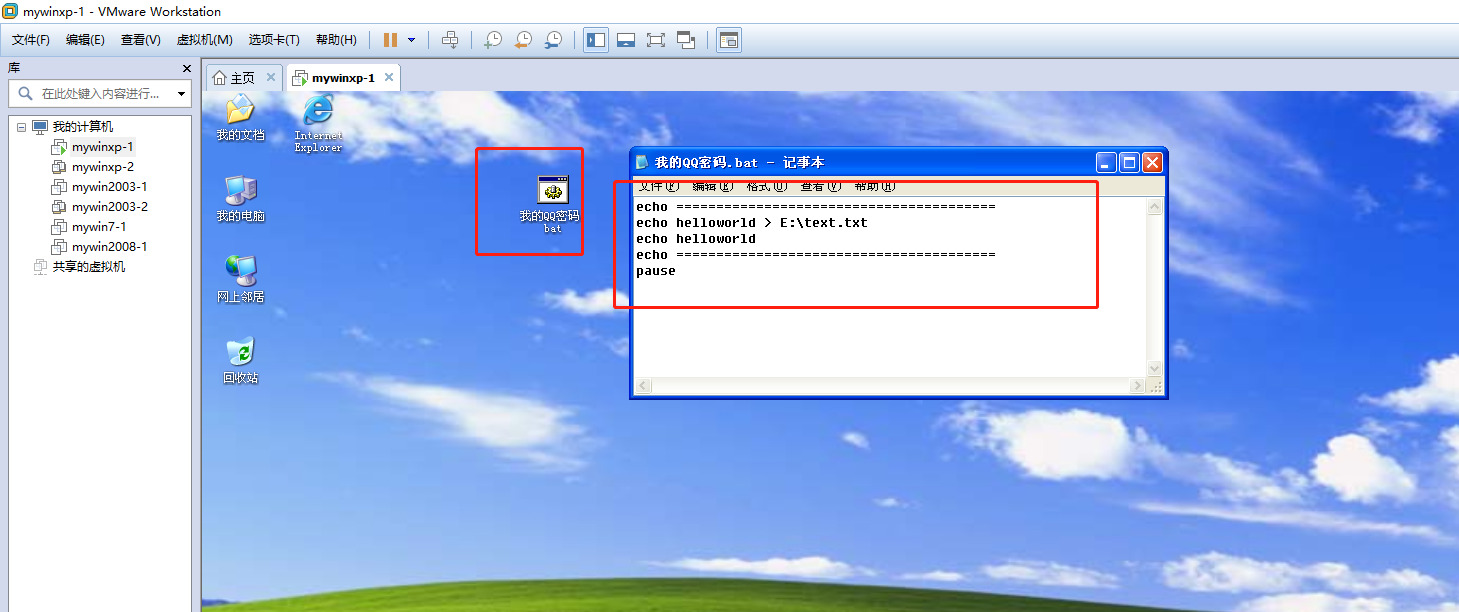The width and height of the screenshot is (1459, 612).
Task: Open the 虚拟机(M) menu
Action: [205, 40]
